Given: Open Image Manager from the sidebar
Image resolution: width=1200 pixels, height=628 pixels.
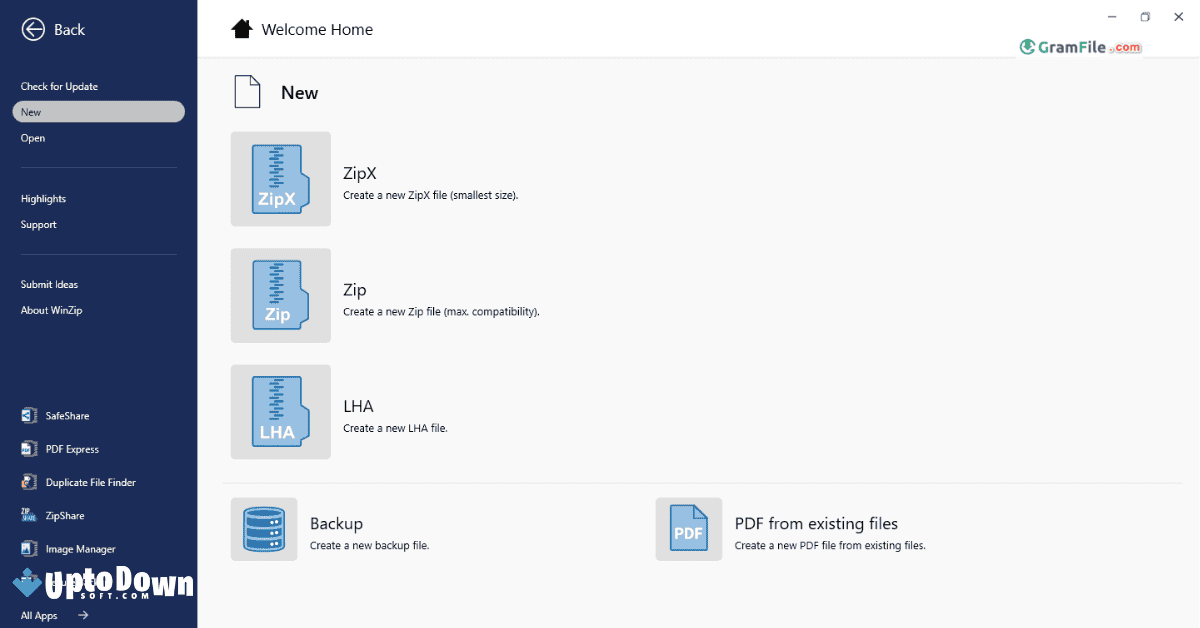Looking at the screenshot, I should (x=29, y=548).
